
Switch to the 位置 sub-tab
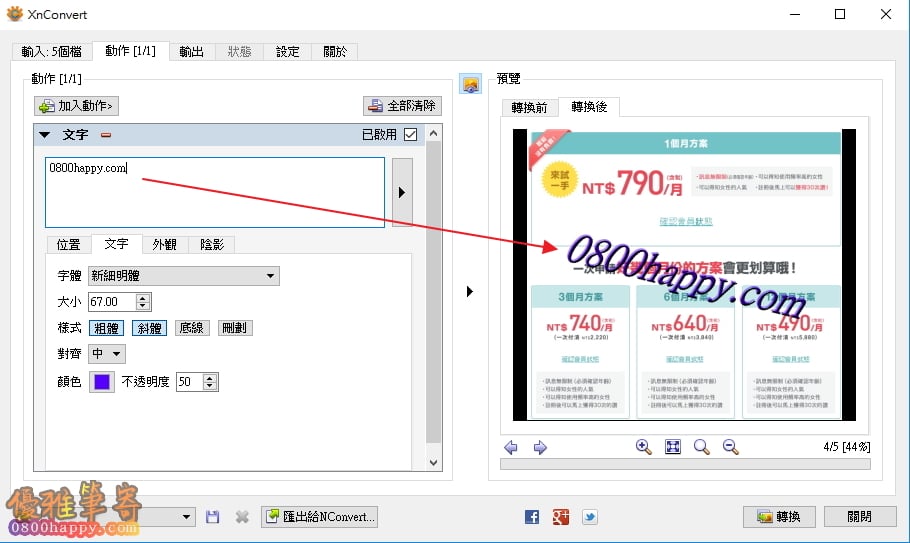(68, 244)
